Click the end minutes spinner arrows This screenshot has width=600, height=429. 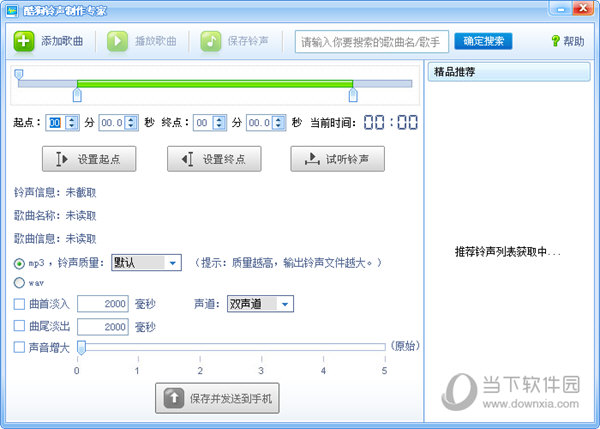(219, 123)
